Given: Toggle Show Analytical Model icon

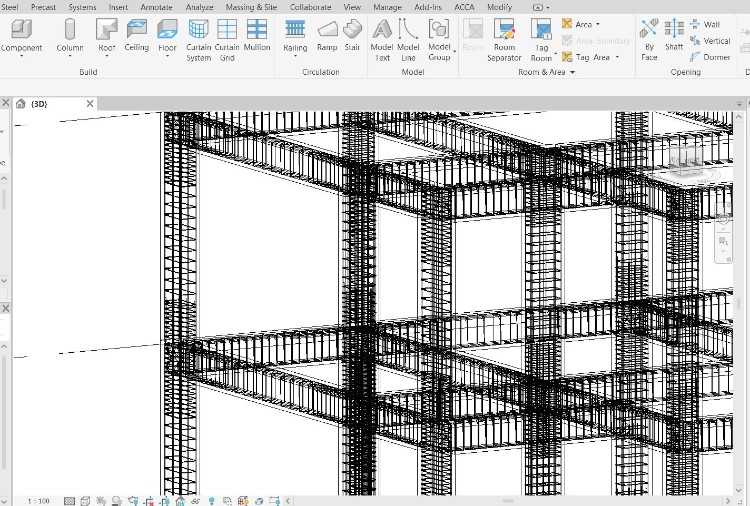Looking at the screenshot, I should (243, 501).
